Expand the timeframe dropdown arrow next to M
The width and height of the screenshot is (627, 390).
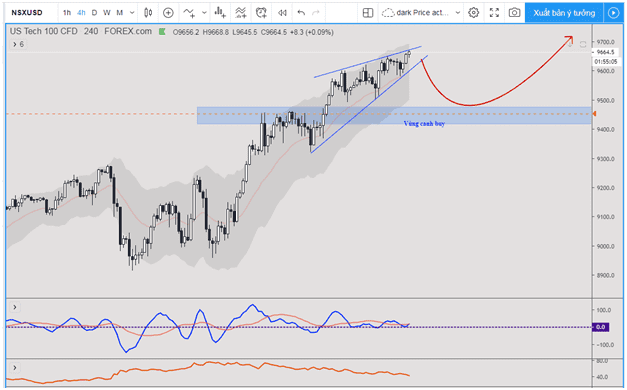pyautogui.click(x=132, y=13)
